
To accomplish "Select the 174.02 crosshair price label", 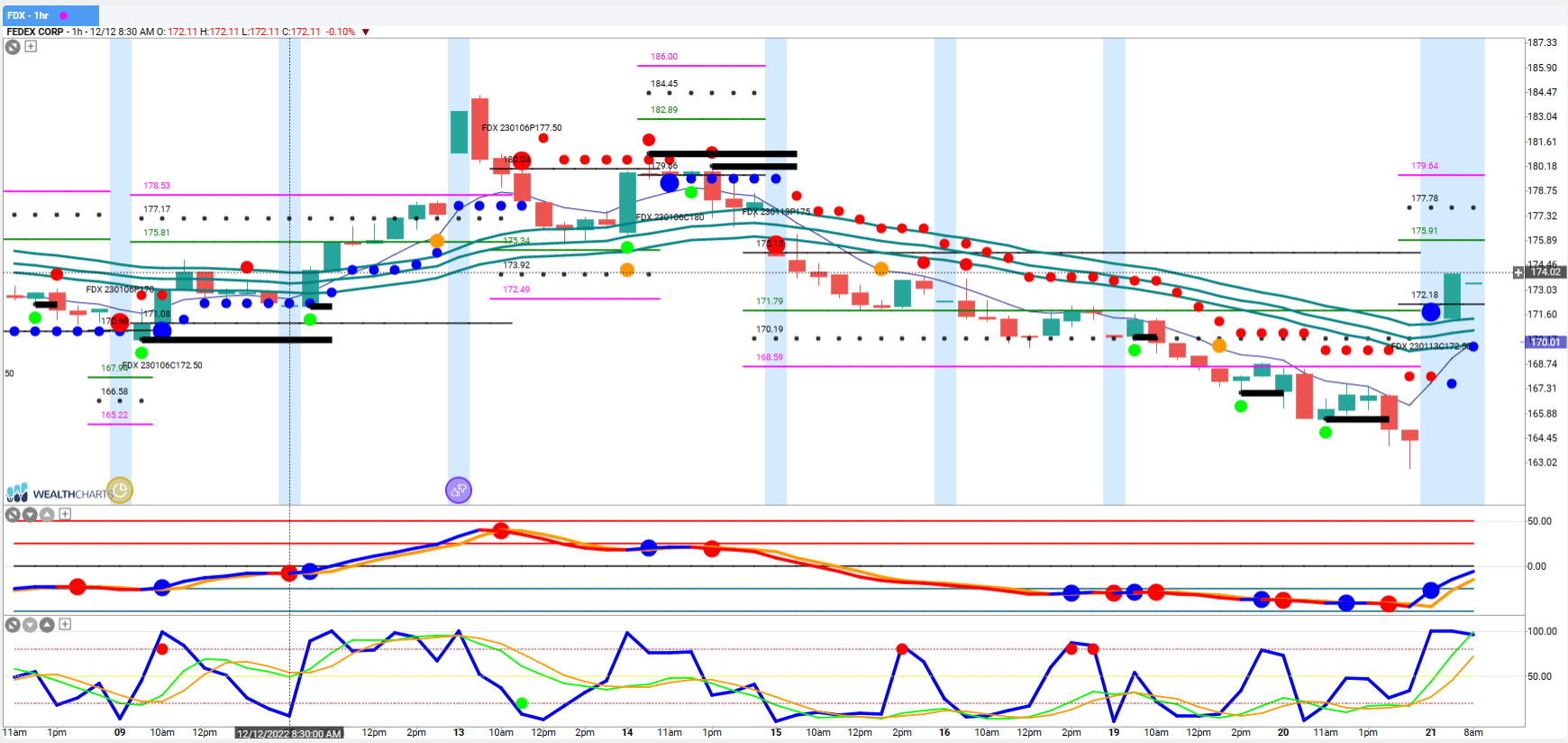I will click(x=1545, y=272).
